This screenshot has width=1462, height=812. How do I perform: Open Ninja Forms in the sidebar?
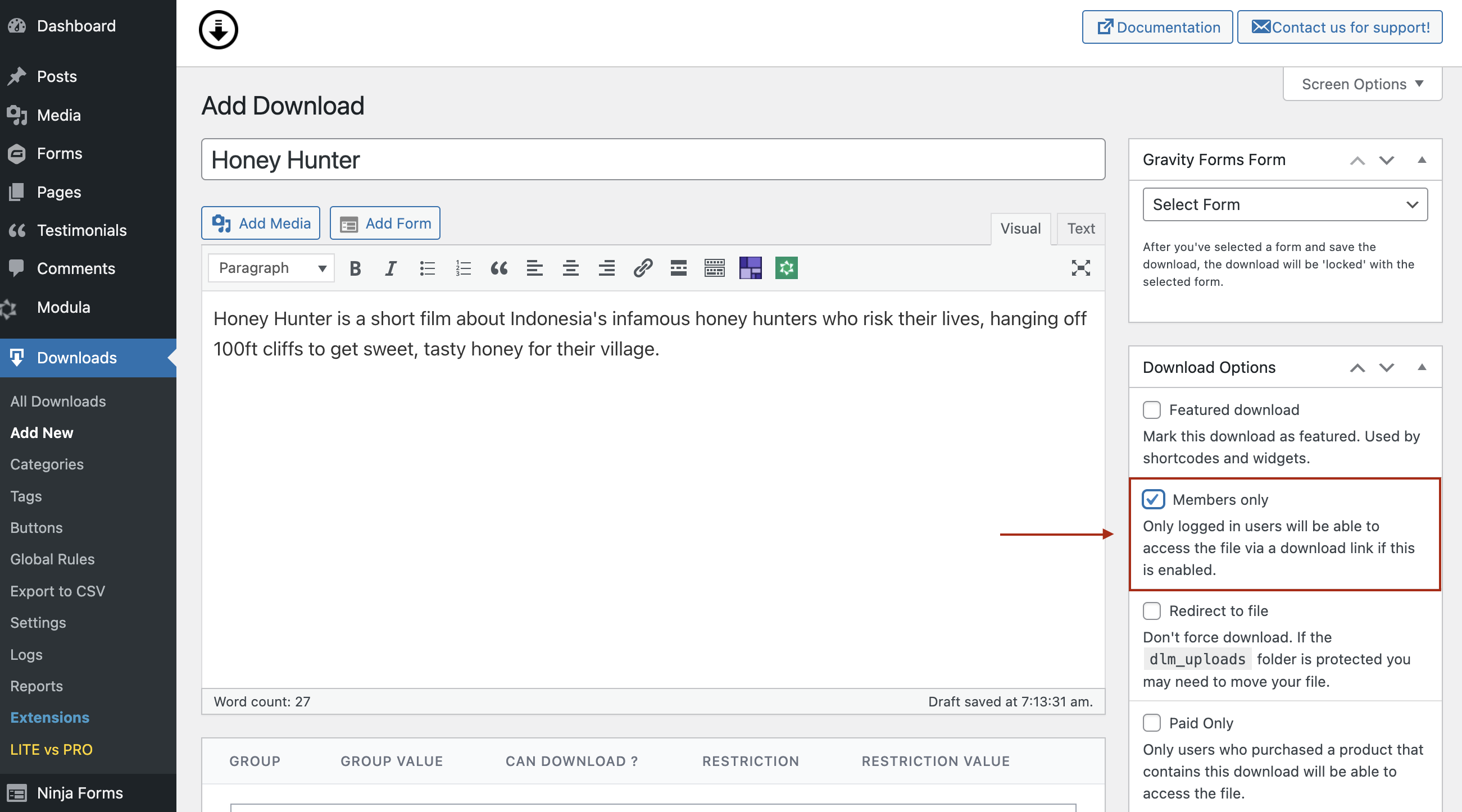[88, 793]
